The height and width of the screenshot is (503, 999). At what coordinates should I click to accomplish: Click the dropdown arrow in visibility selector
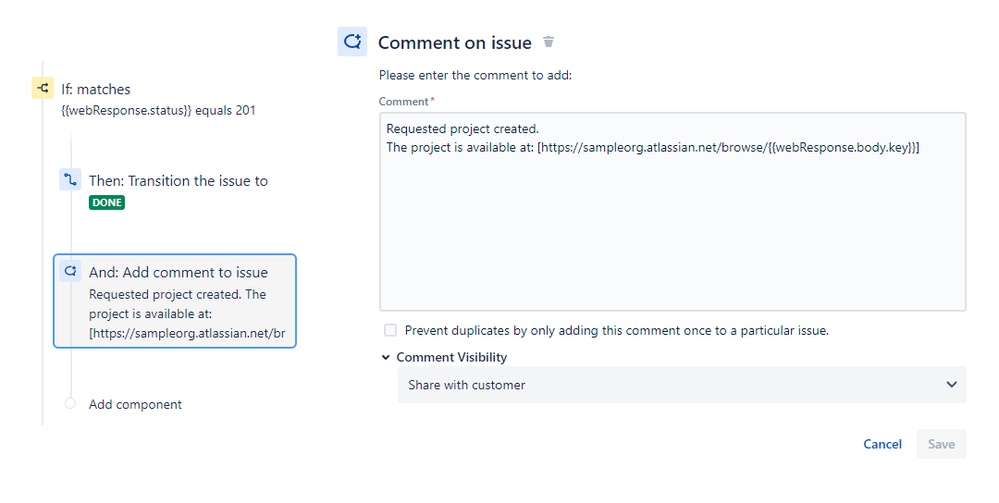pos(950,385)
